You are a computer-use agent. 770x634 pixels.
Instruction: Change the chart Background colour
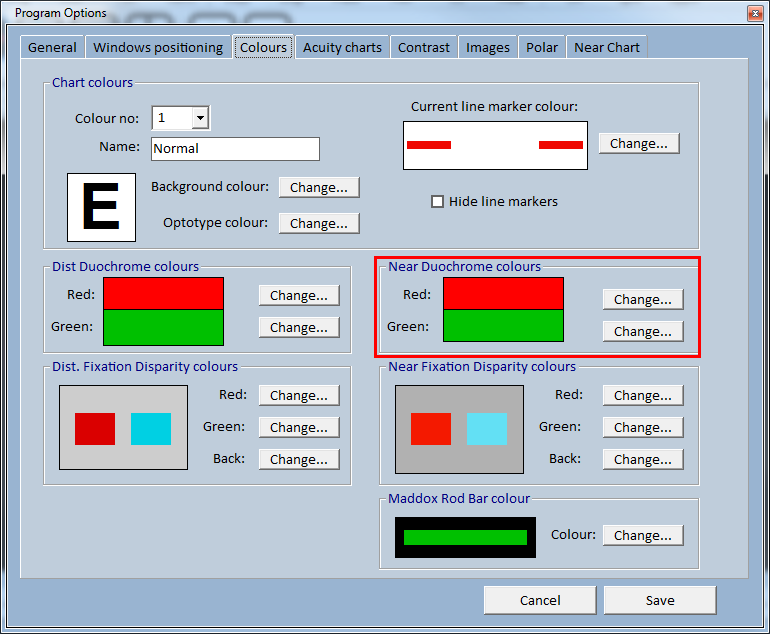(318, 187)
